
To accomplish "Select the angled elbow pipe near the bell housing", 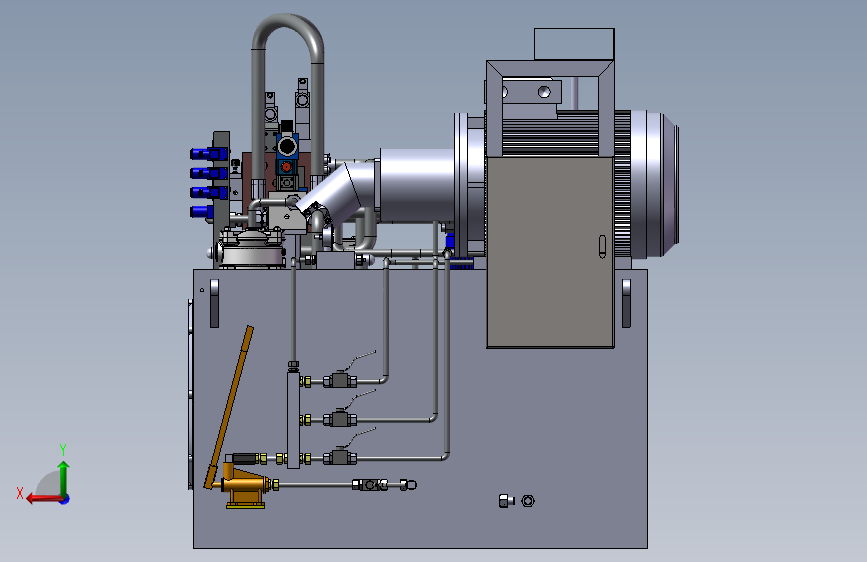I will coord(338,191).
